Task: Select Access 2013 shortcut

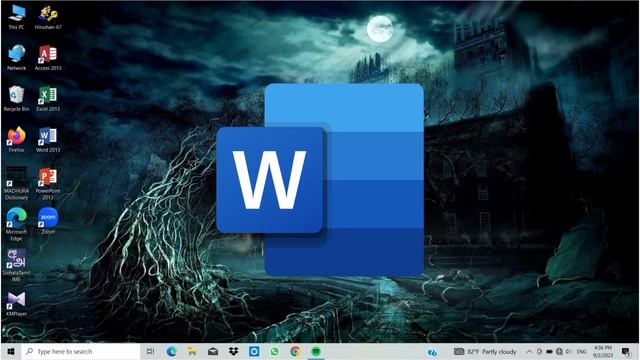Action: click(48, 58)
